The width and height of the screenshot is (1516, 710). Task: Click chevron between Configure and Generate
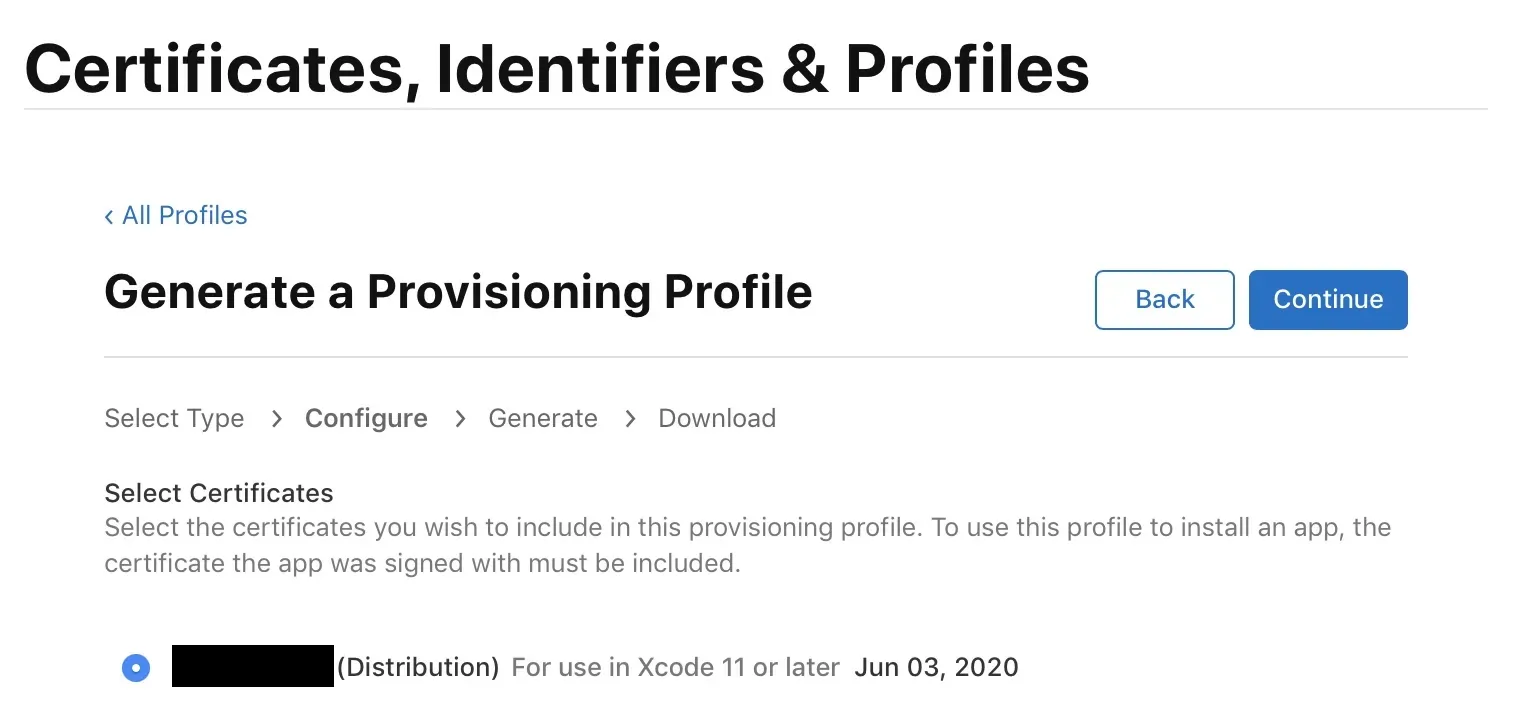[x=460, y=418]
